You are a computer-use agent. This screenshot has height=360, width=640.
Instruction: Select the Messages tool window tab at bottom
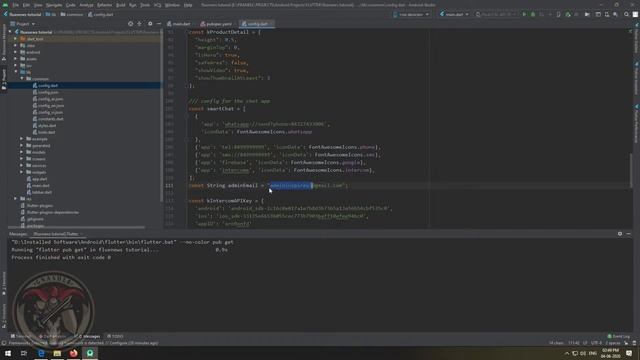pos(89,336)
